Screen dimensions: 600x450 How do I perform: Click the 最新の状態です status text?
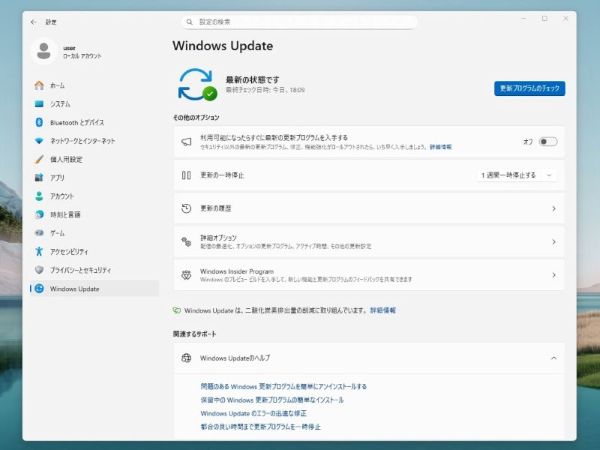252,80
